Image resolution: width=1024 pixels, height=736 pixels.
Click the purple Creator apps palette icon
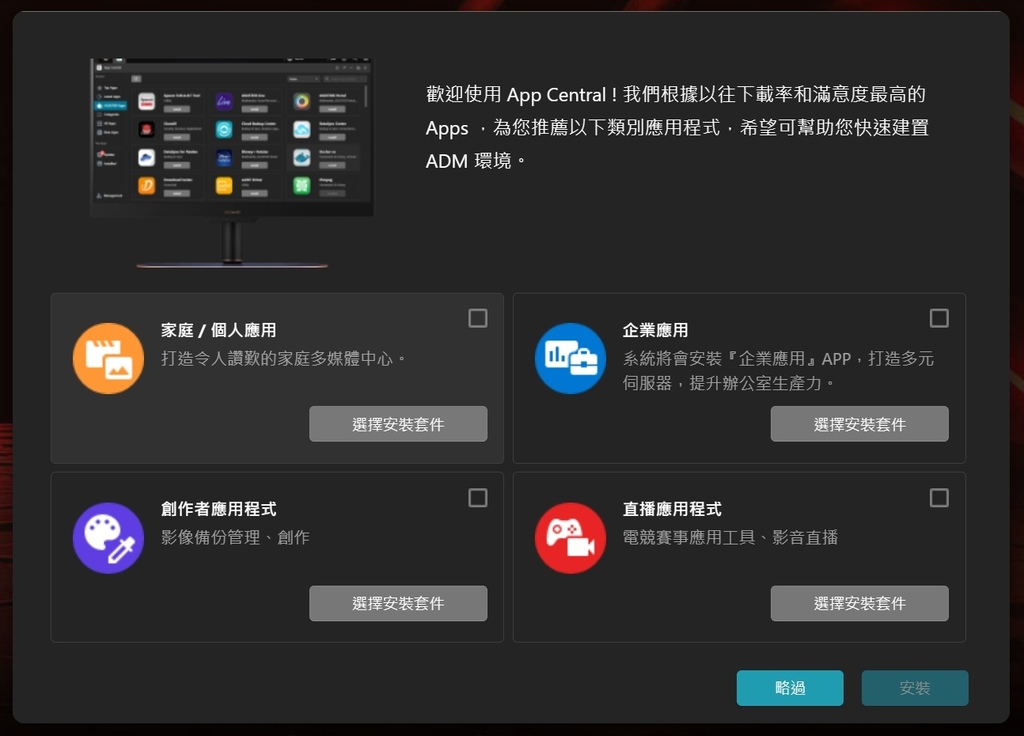108,537
